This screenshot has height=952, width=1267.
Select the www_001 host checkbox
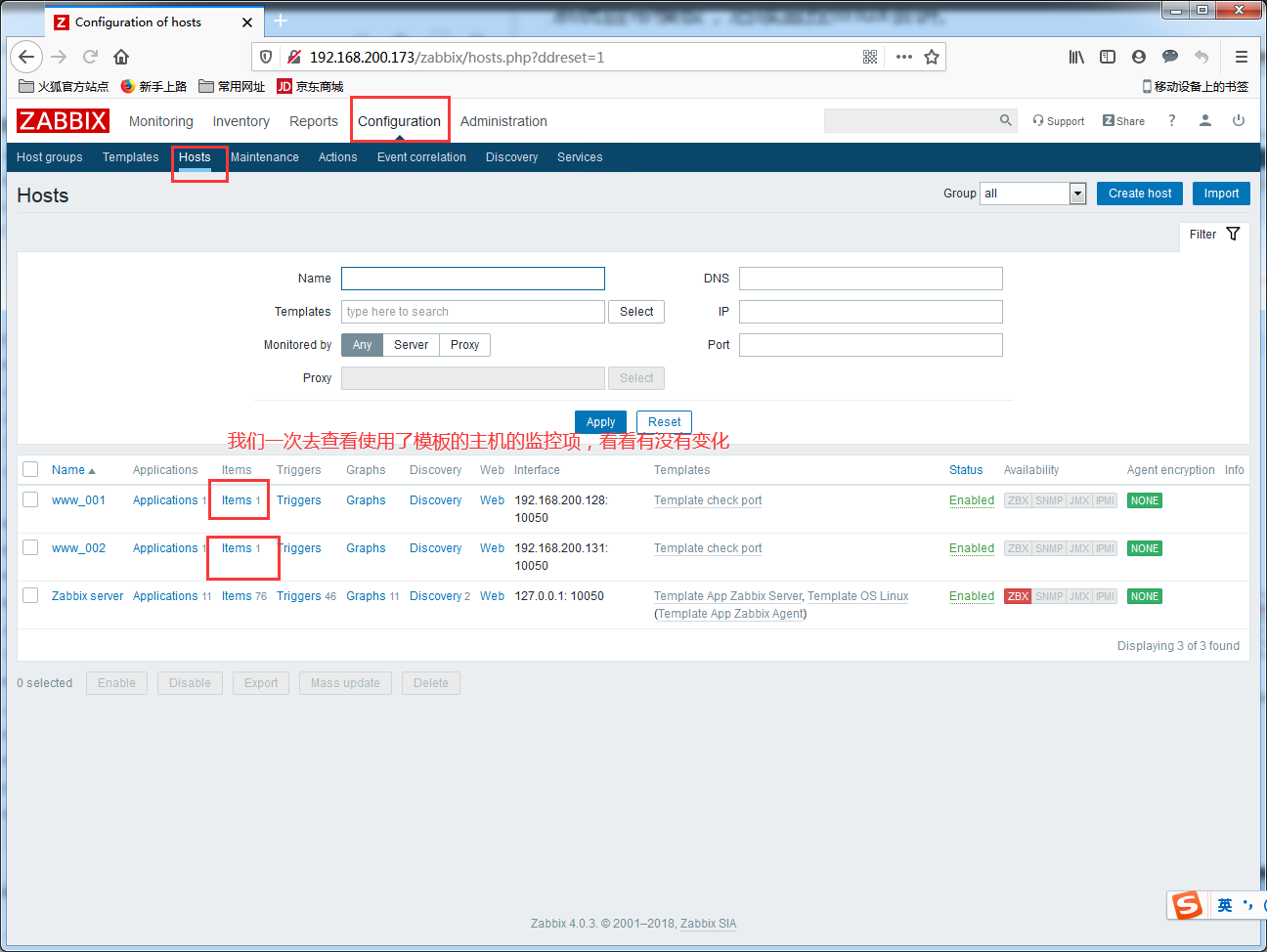pos(30,499)
